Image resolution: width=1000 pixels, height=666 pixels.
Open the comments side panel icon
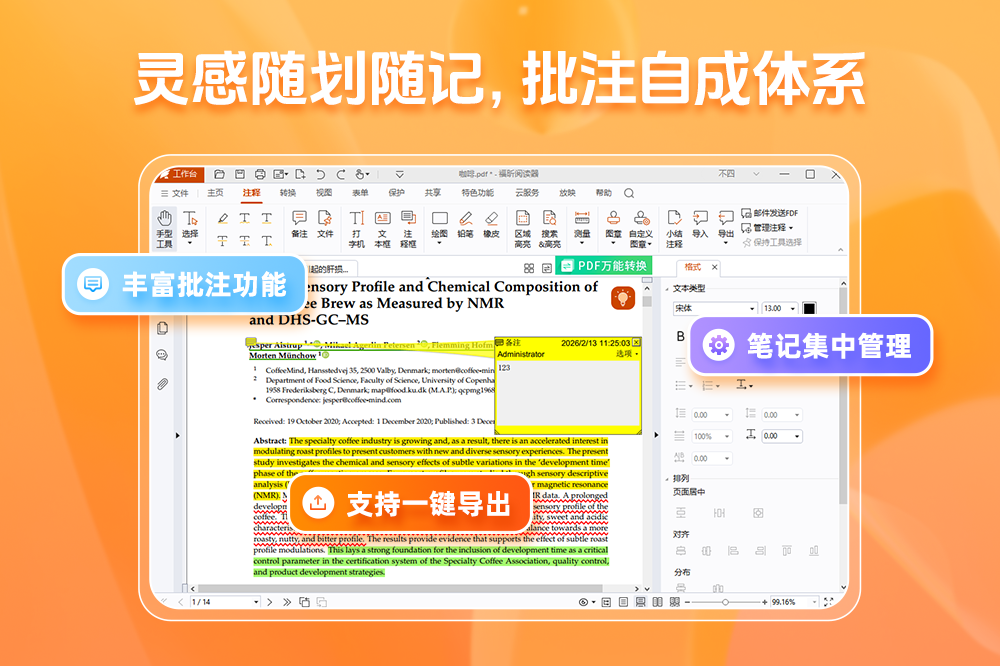162,355
